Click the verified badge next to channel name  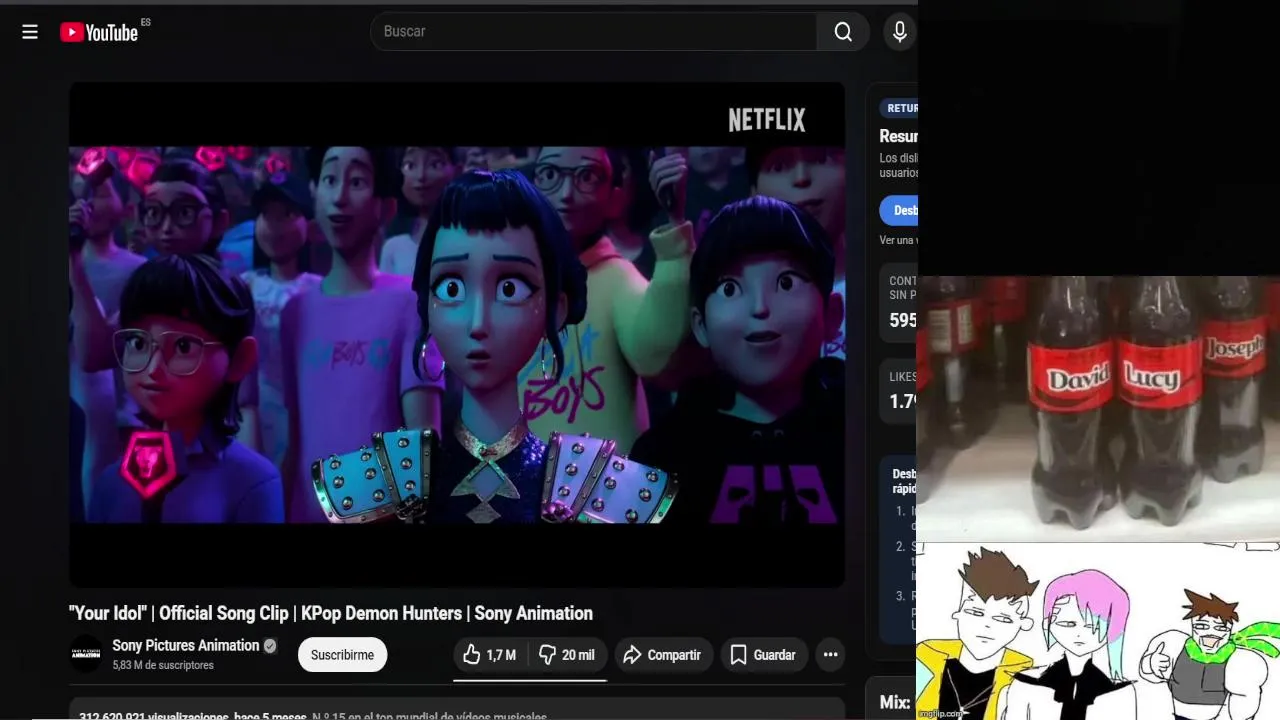click(270, 646)
